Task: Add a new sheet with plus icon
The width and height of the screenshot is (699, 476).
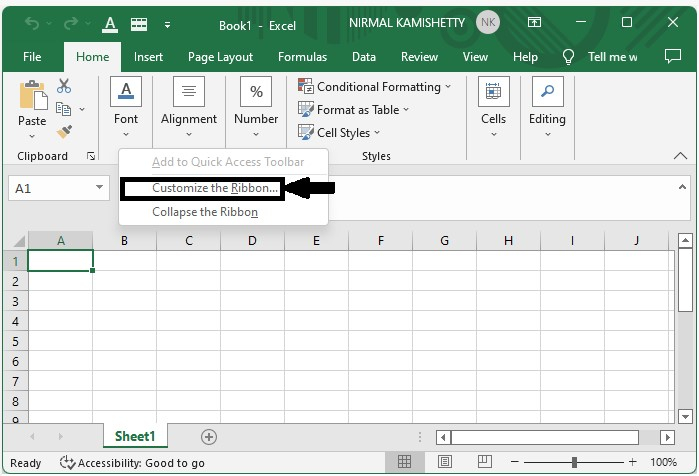Action: (x=209, y=437)
